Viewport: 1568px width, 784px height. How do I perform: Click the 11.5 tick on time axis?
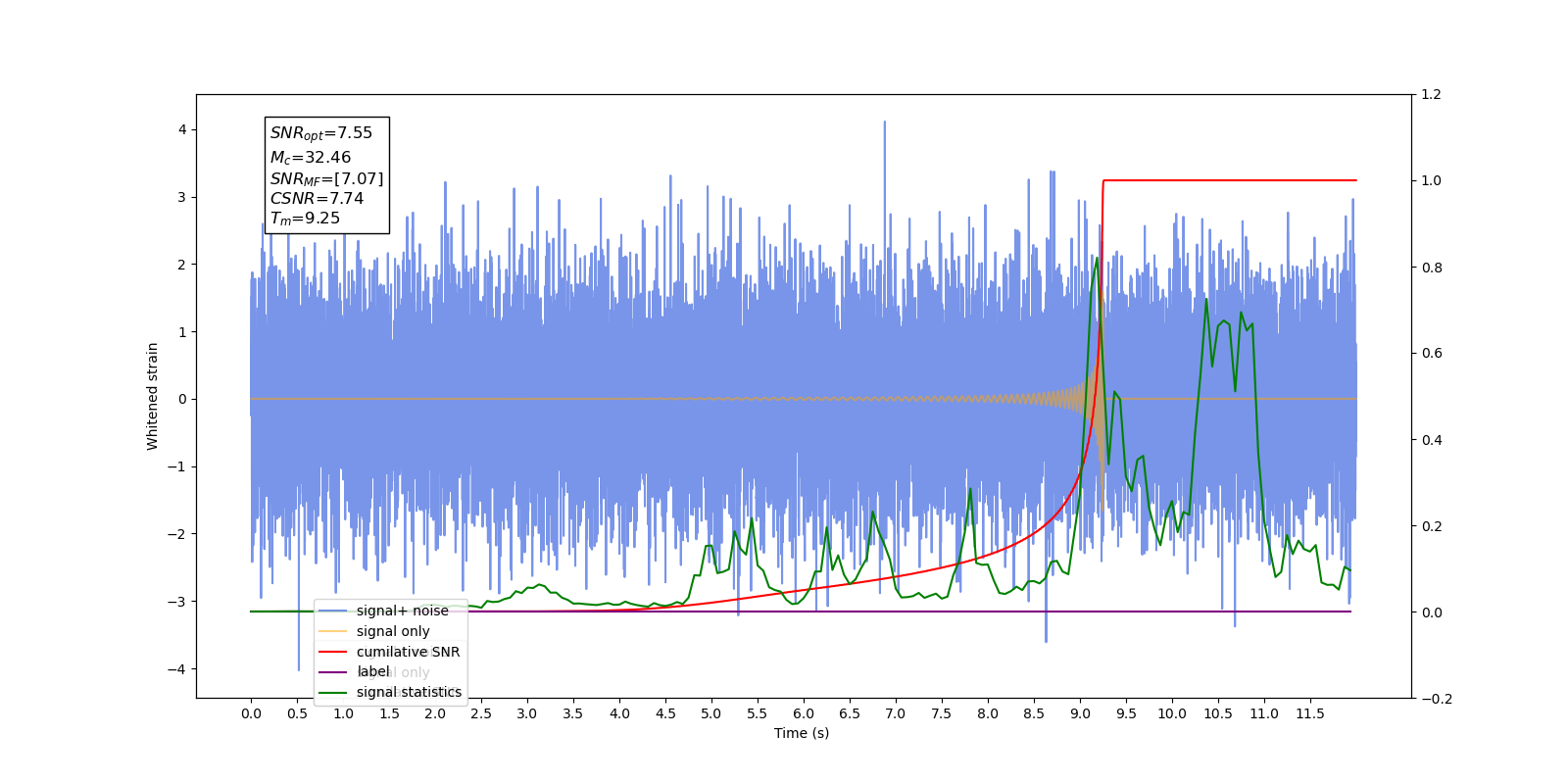pos(1310,713)
